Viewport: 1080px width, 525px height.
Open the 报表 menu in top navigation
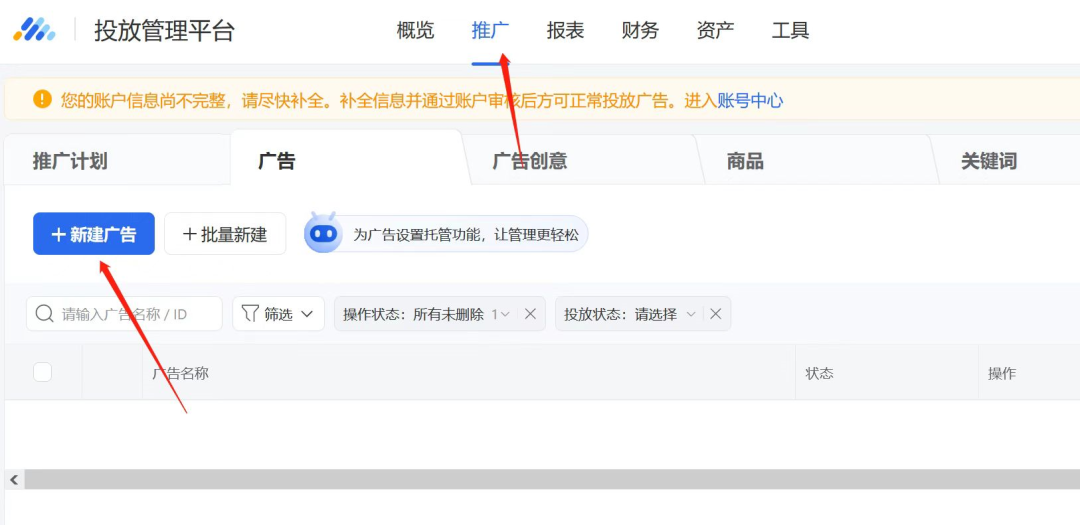coord(565,31)
